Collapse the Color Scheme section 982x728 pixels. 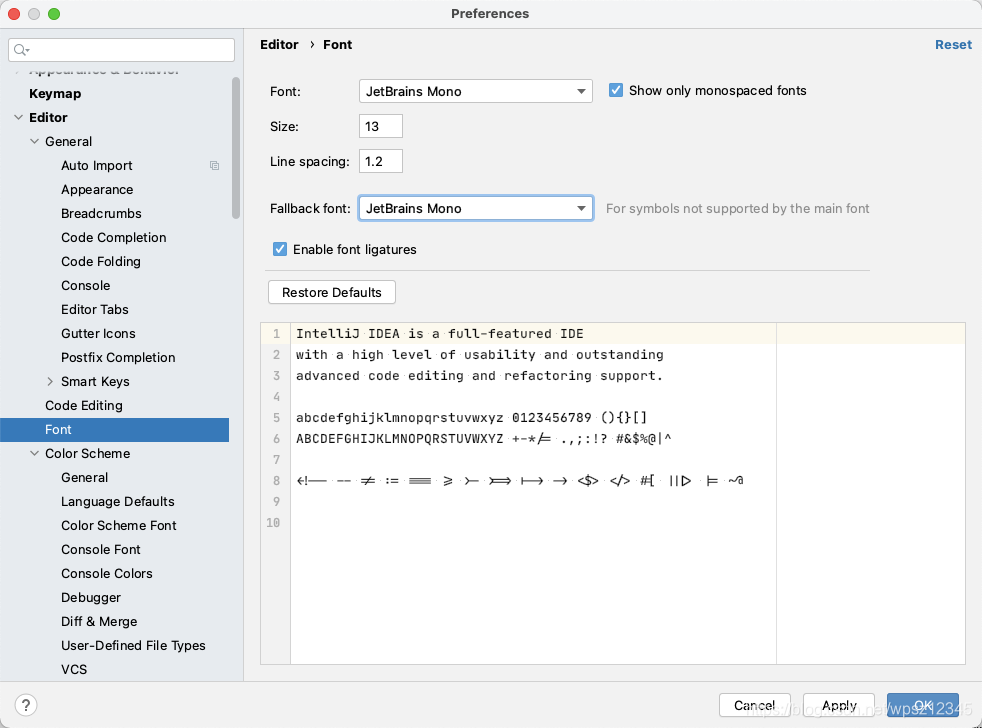tap(34, 454)
